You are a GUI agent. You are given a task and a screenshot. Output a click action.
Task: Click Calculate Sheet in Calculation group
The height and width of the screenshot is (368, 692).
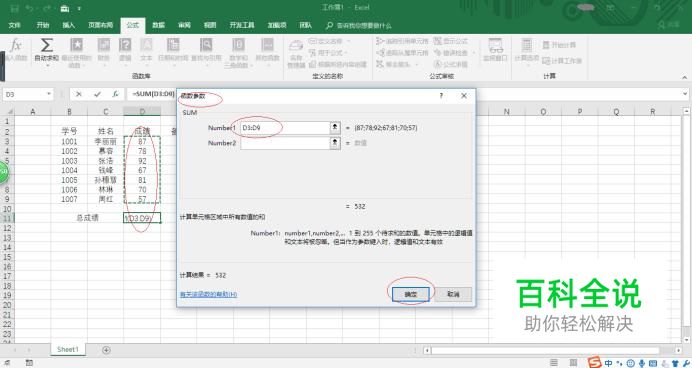[x=562, y=61]
